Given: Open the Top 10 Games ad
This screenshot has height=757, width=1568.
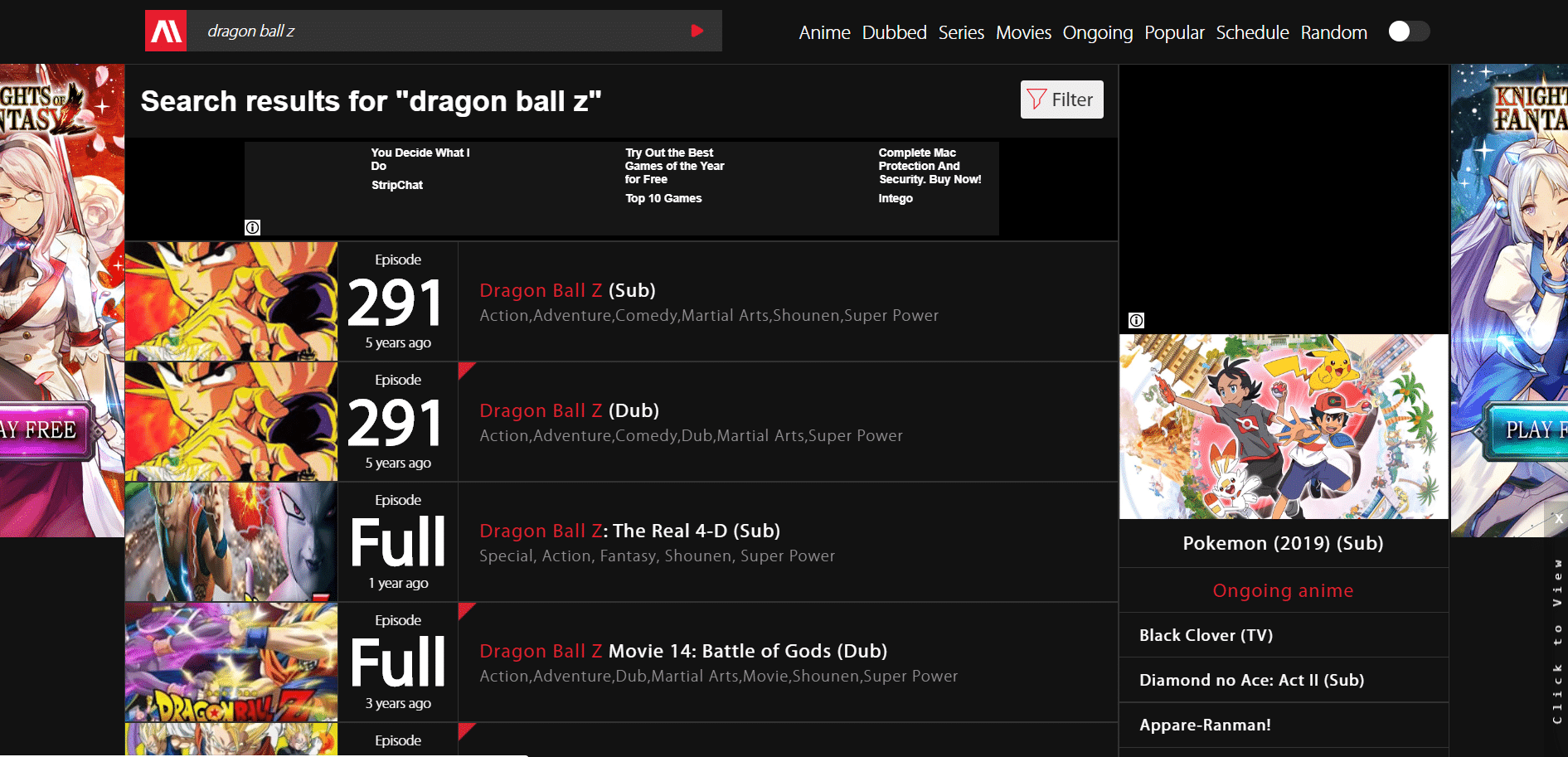Looking at the screenshot, I should pyautogui.click(x=663, y=198).
